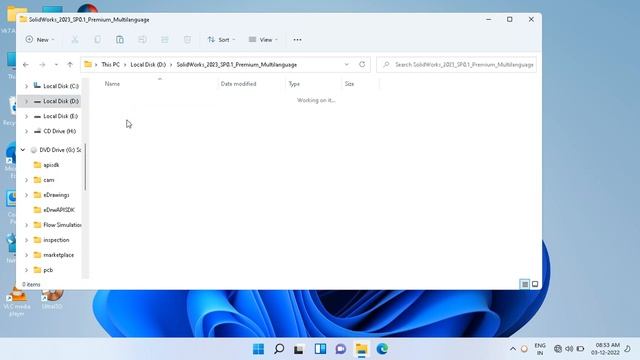Select the cam folder in tree
Screen dimensions: 640x360
(49, 180)
